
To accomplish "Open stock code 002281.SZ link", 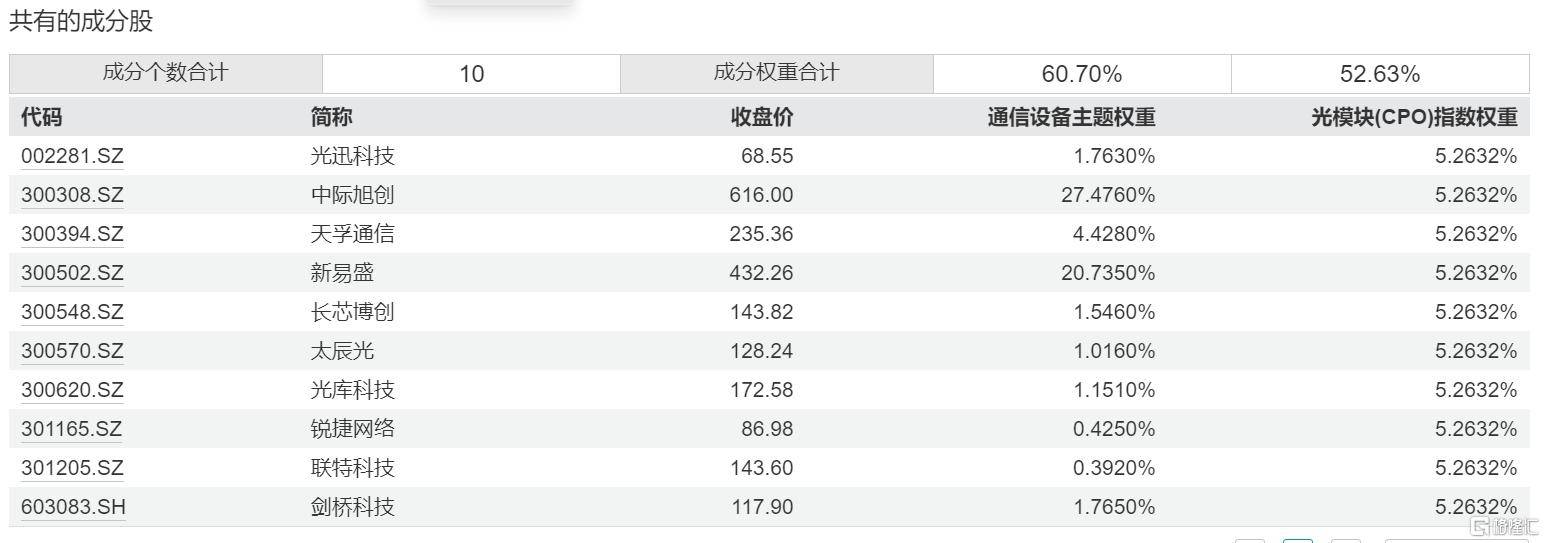I will pyautogui.click(x=72, y=156).
